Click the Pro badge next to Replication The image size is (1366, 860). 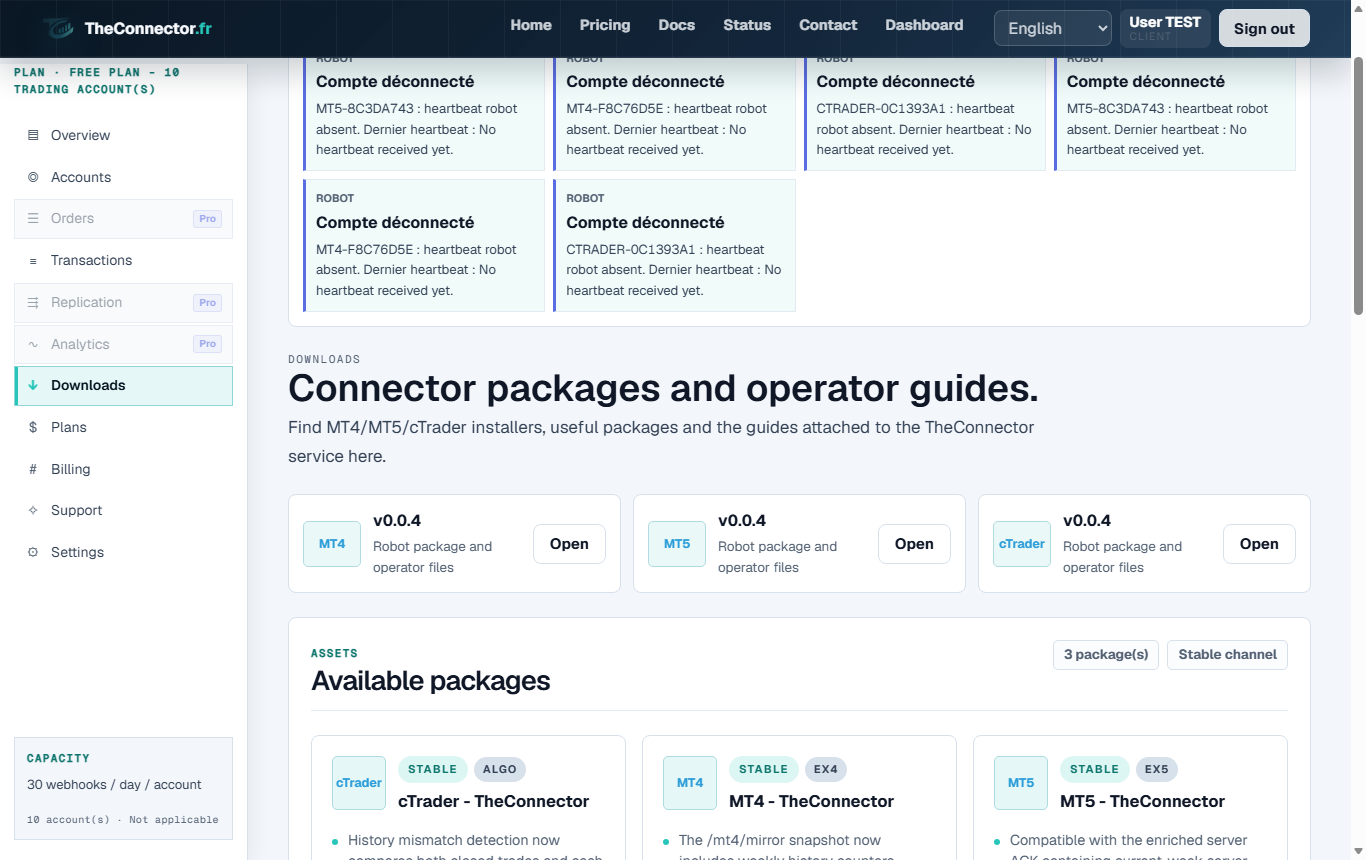207,302
